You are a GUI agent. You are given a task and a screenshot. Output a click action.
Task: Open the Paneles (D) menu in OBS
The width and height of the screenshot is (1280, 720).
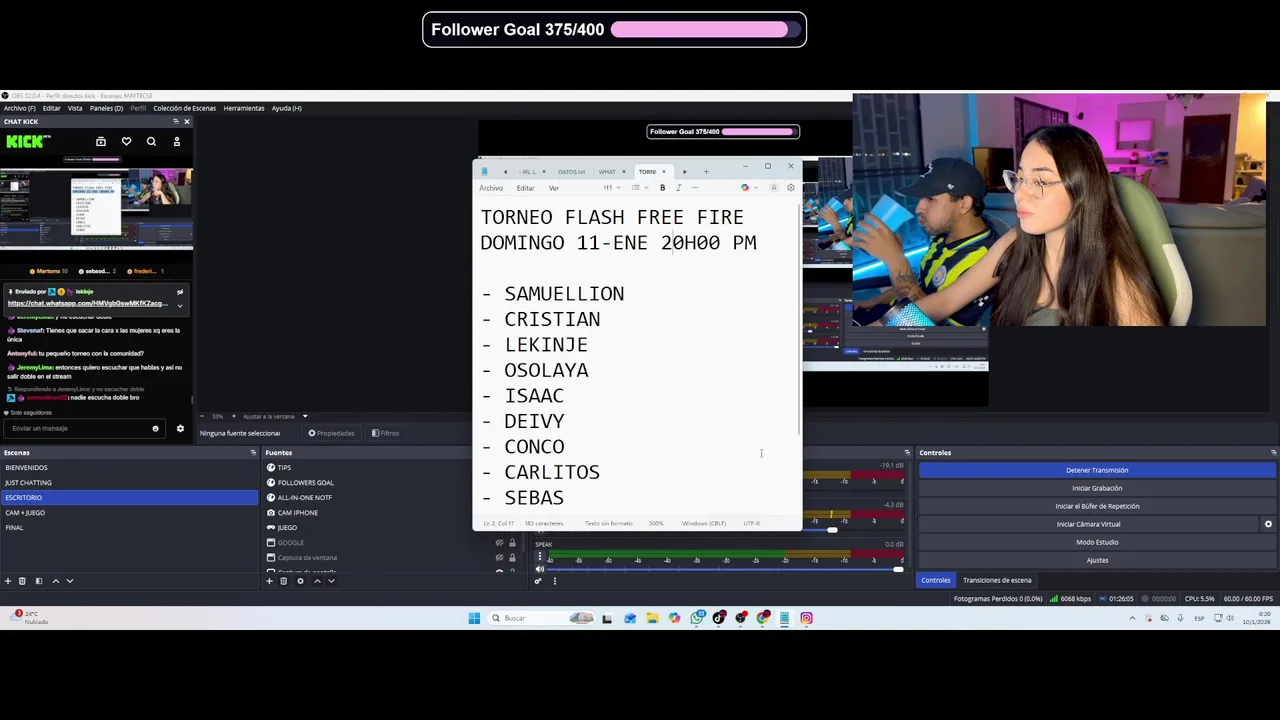[x=106, y=108]
